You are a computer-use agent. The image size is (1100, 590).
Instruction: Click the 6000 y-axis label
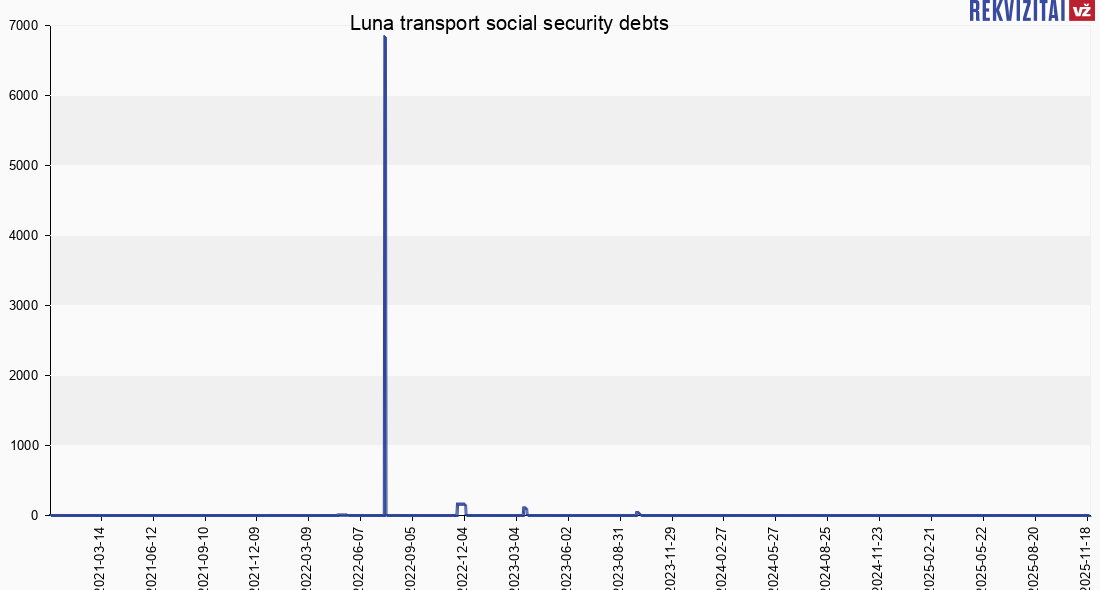[24, 96]
